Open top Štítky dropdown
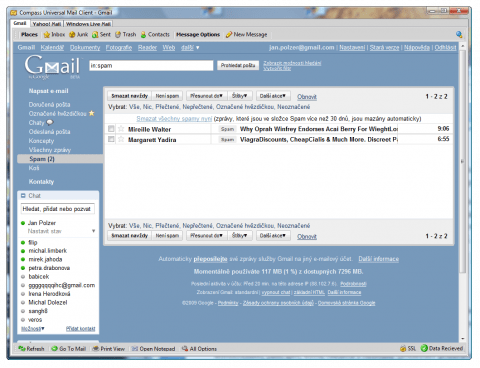 [239, 96]
